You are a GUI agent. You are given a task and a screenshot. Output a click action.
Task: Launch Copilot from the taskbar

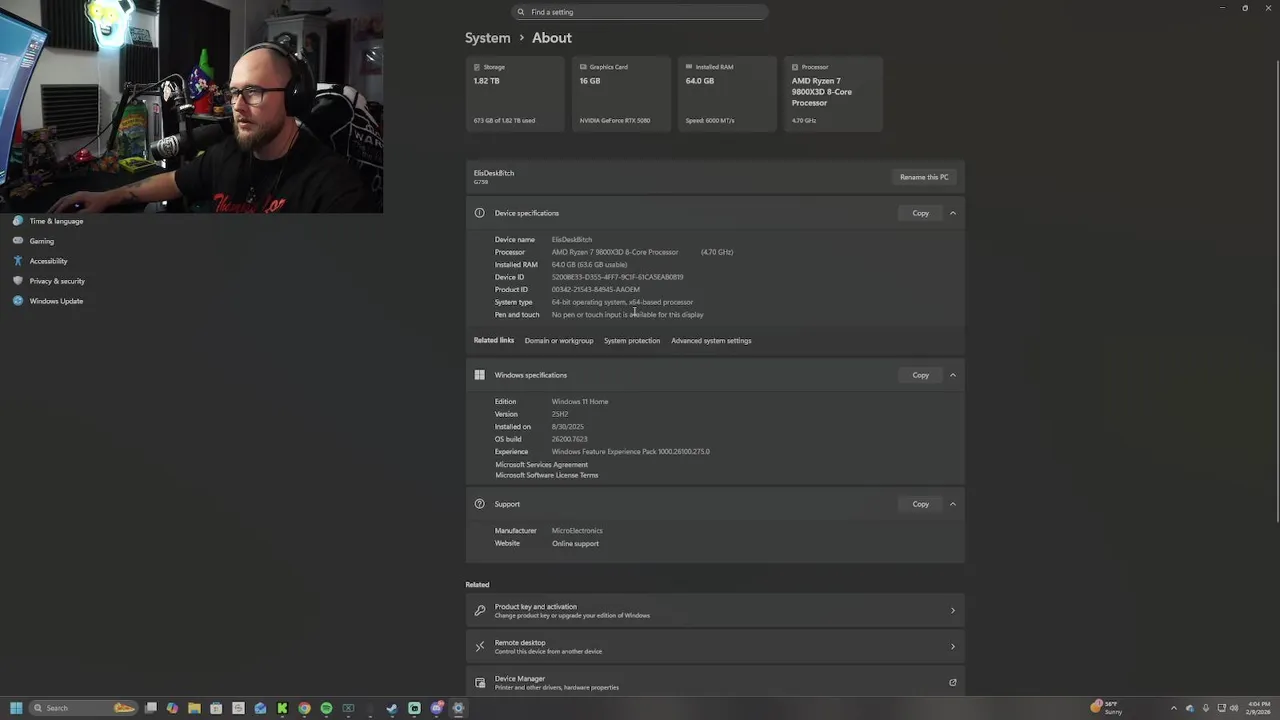pos(173,708)
